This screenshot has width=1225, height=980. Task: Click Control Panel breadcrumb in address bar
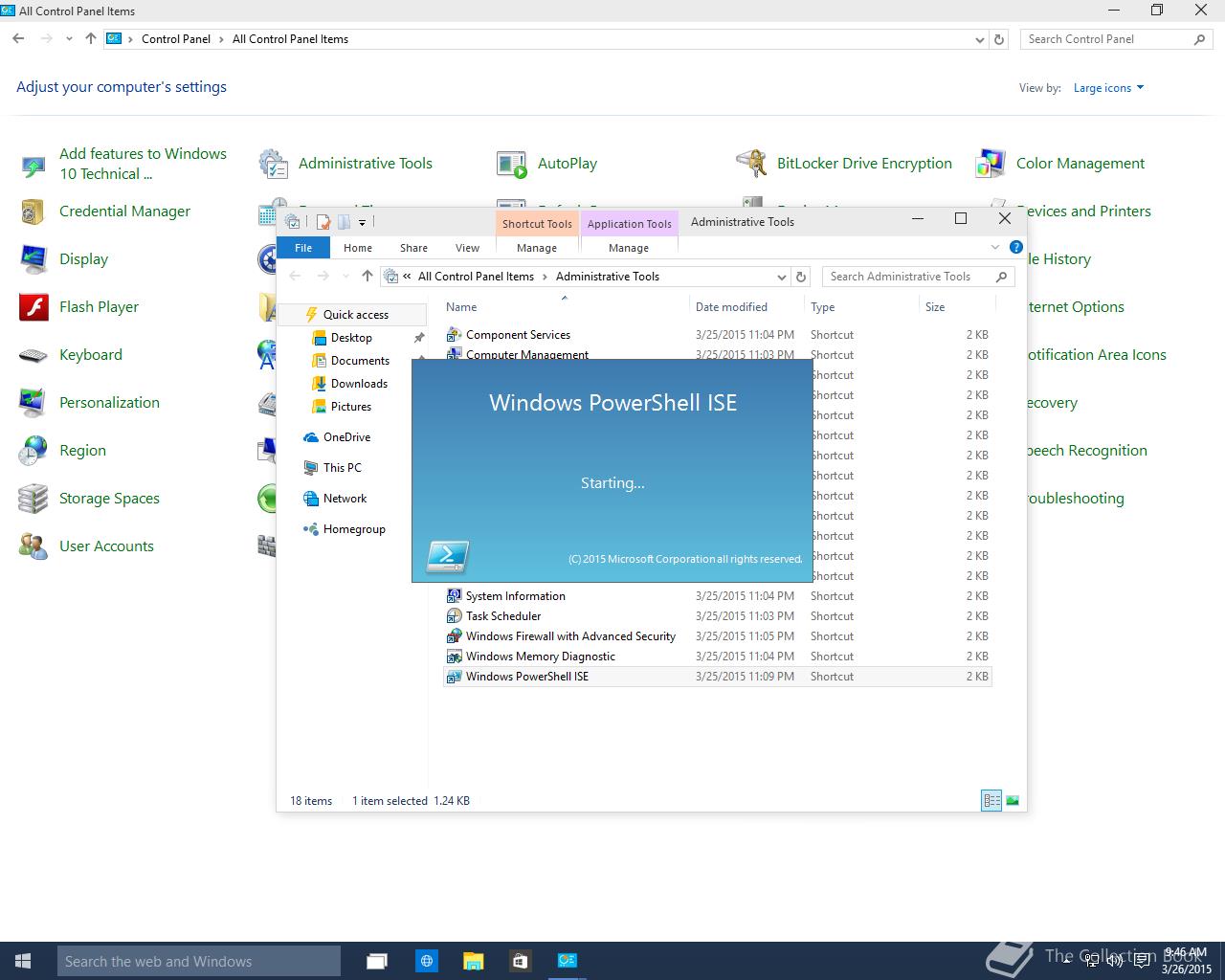[176, 39]
